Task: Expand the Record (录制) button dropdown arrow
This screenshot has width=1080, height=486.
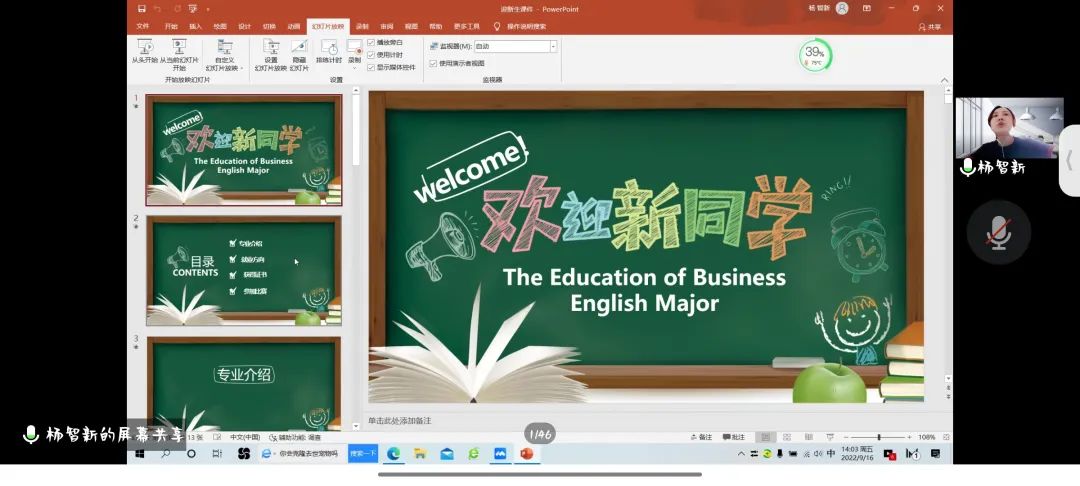Action: click(354, 68)
